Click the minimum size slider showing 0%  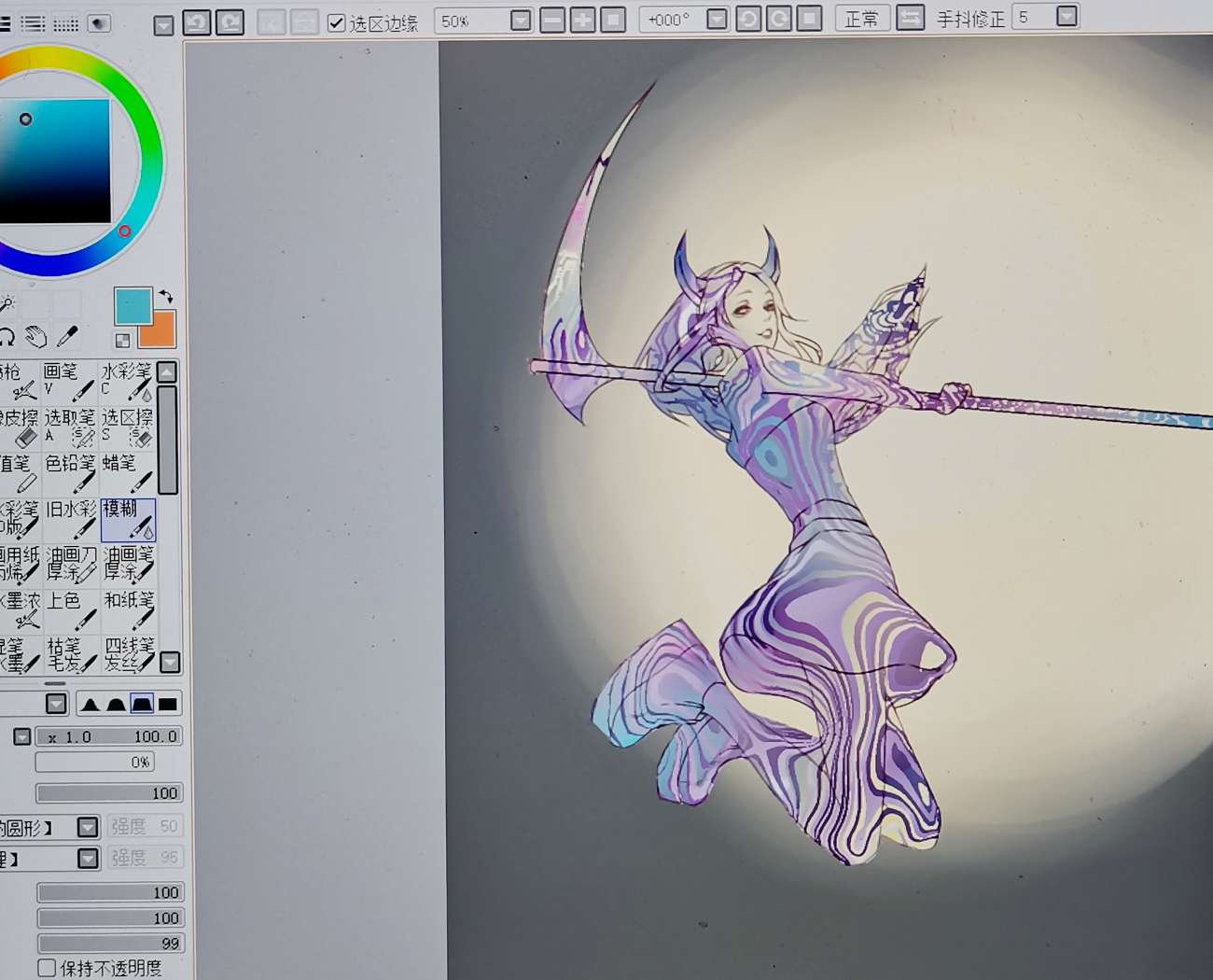click(x=94, y=763)
